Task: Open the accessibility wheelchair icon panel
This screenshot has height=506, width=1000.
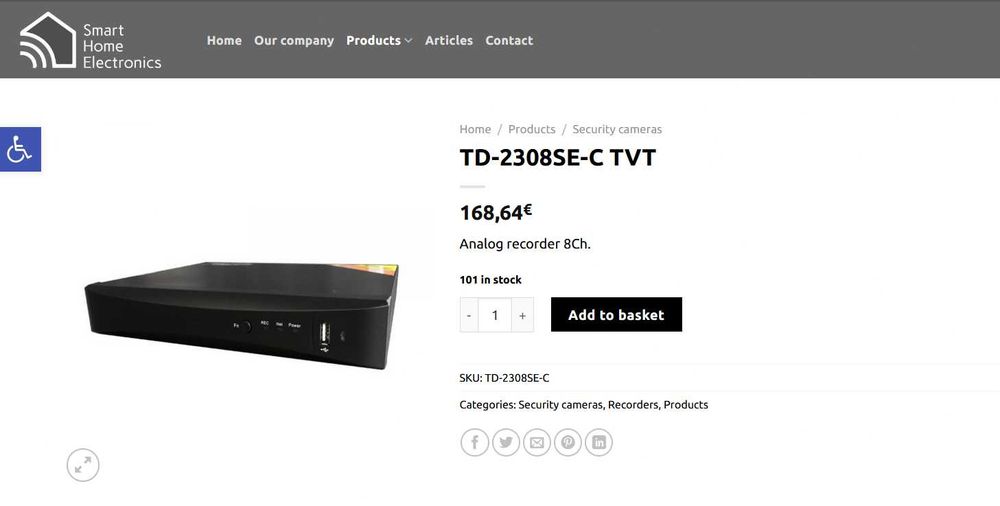Action: click(x=20, y=149)
